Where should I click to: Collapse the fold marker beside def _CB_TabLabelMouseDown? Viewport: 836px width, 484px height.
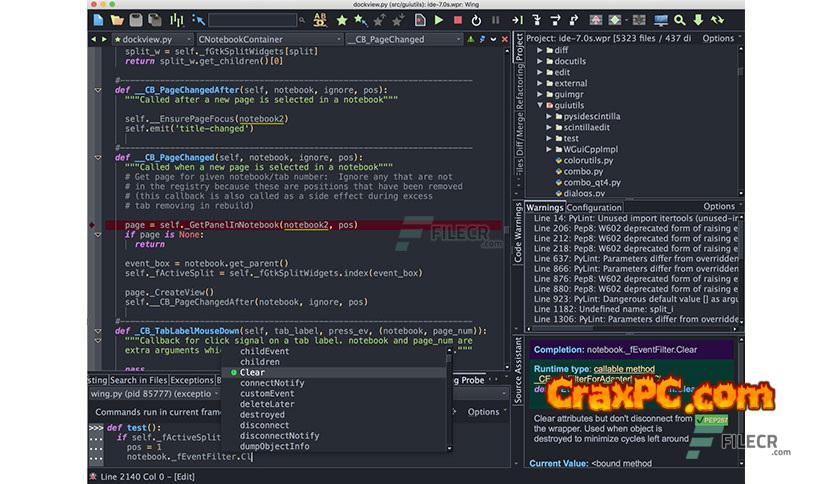click(x=98, y=331)
